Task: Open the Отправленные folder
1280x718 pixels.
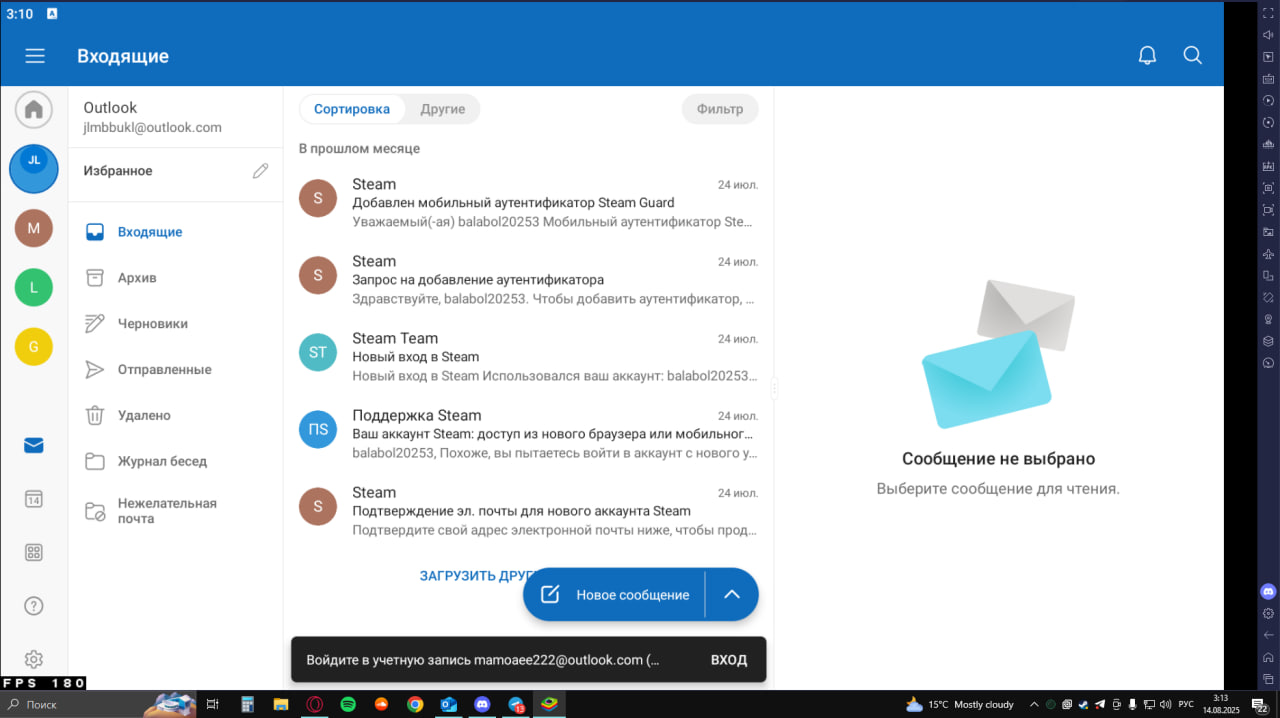Action: click(x=176, y=370)
